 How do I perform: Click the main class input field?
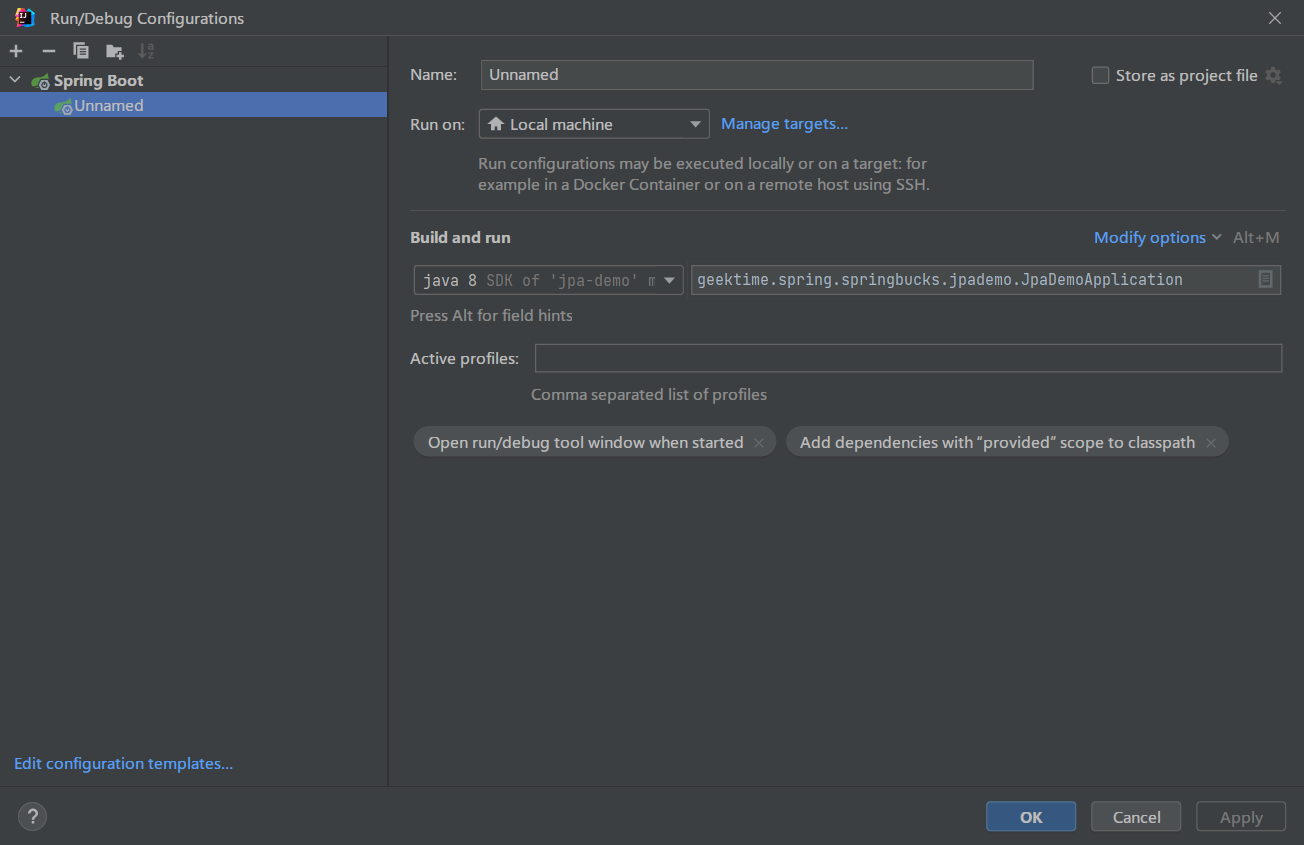tap(986, 280)
